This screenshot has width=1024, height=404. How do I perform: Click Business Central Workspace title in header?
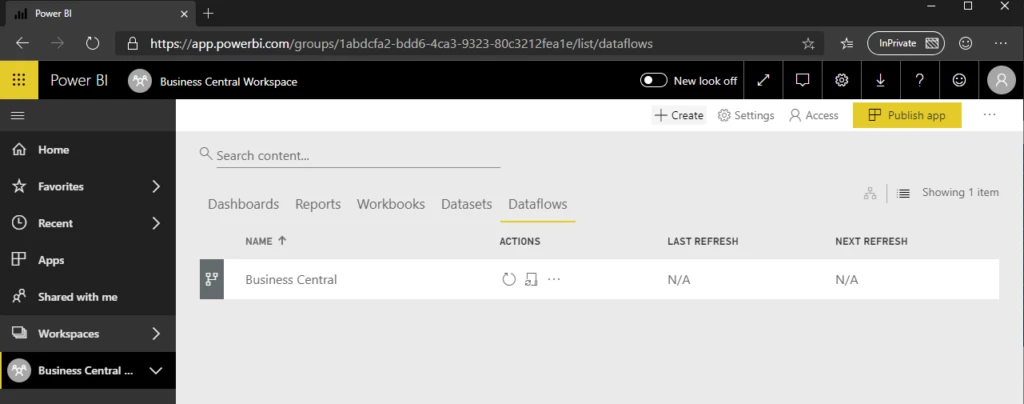229,82
